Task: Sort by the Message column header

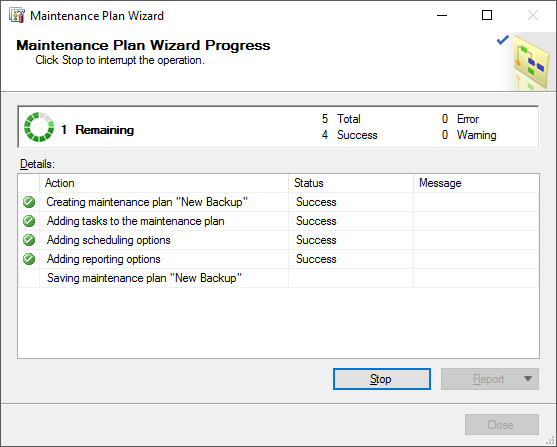Action: (476, 183)
